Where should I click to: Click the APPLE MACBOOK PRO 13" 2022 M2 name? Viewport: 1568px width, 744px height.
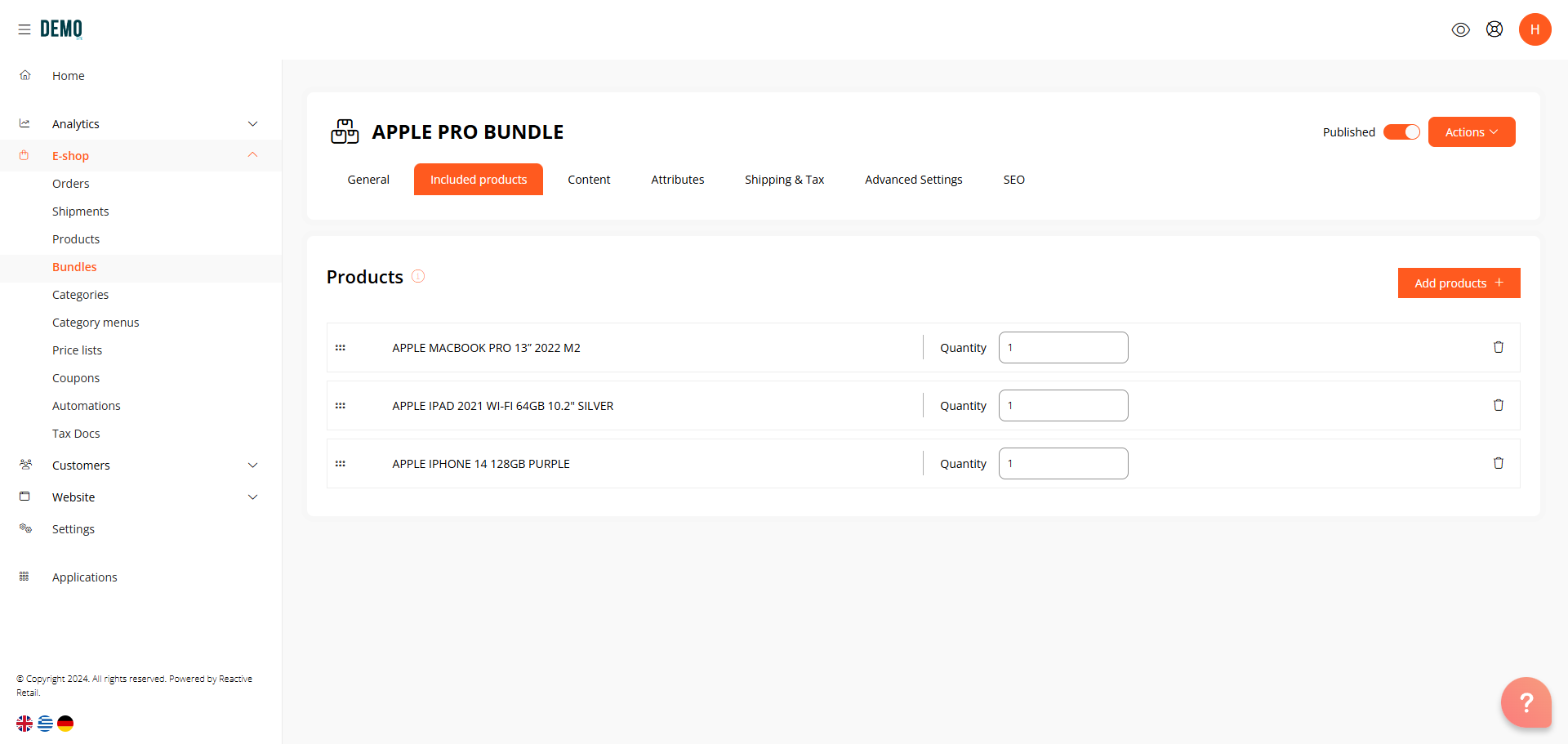point(486,348)
